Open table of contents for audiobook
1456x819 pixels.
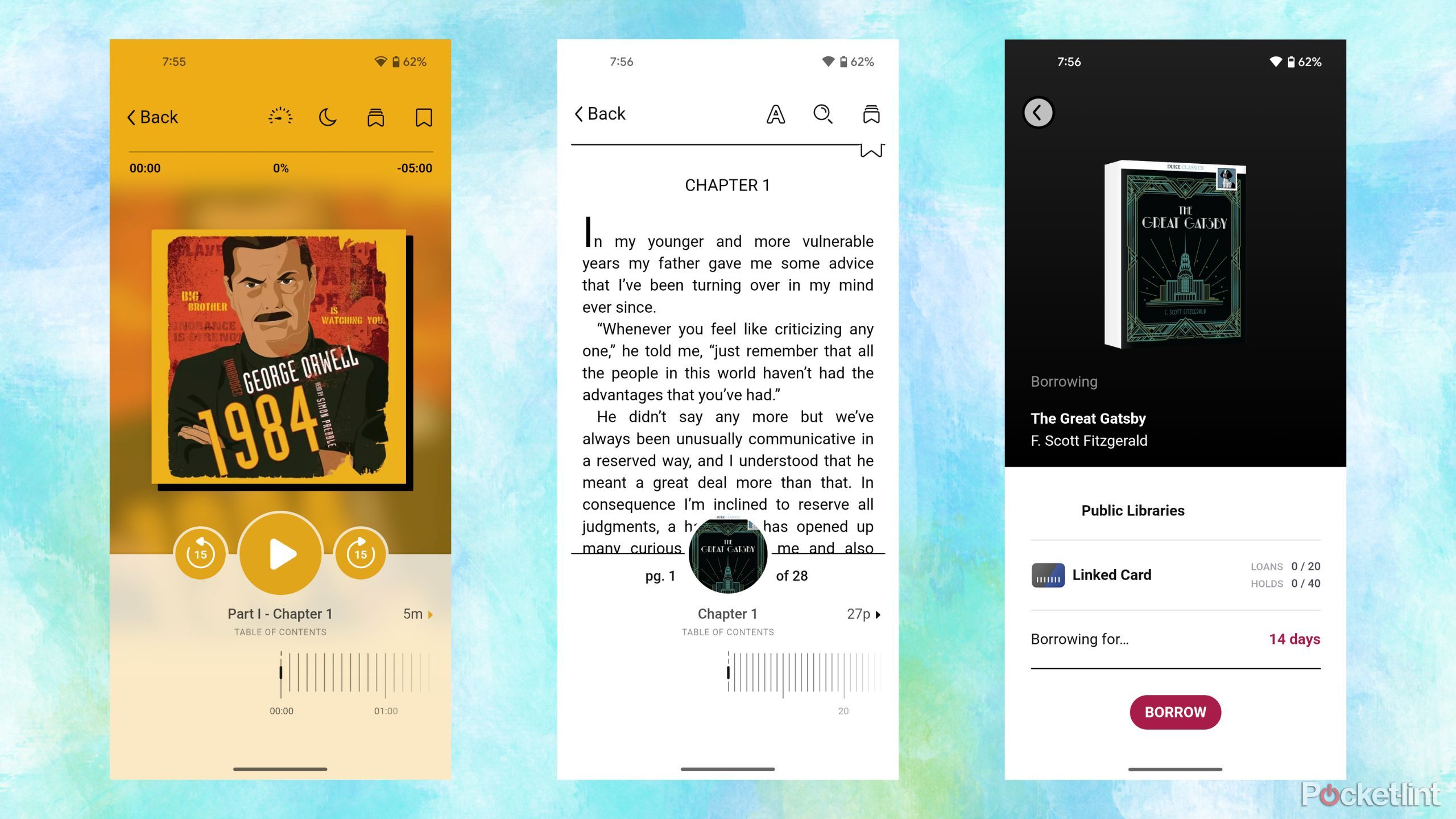click(x=280, y=631)
